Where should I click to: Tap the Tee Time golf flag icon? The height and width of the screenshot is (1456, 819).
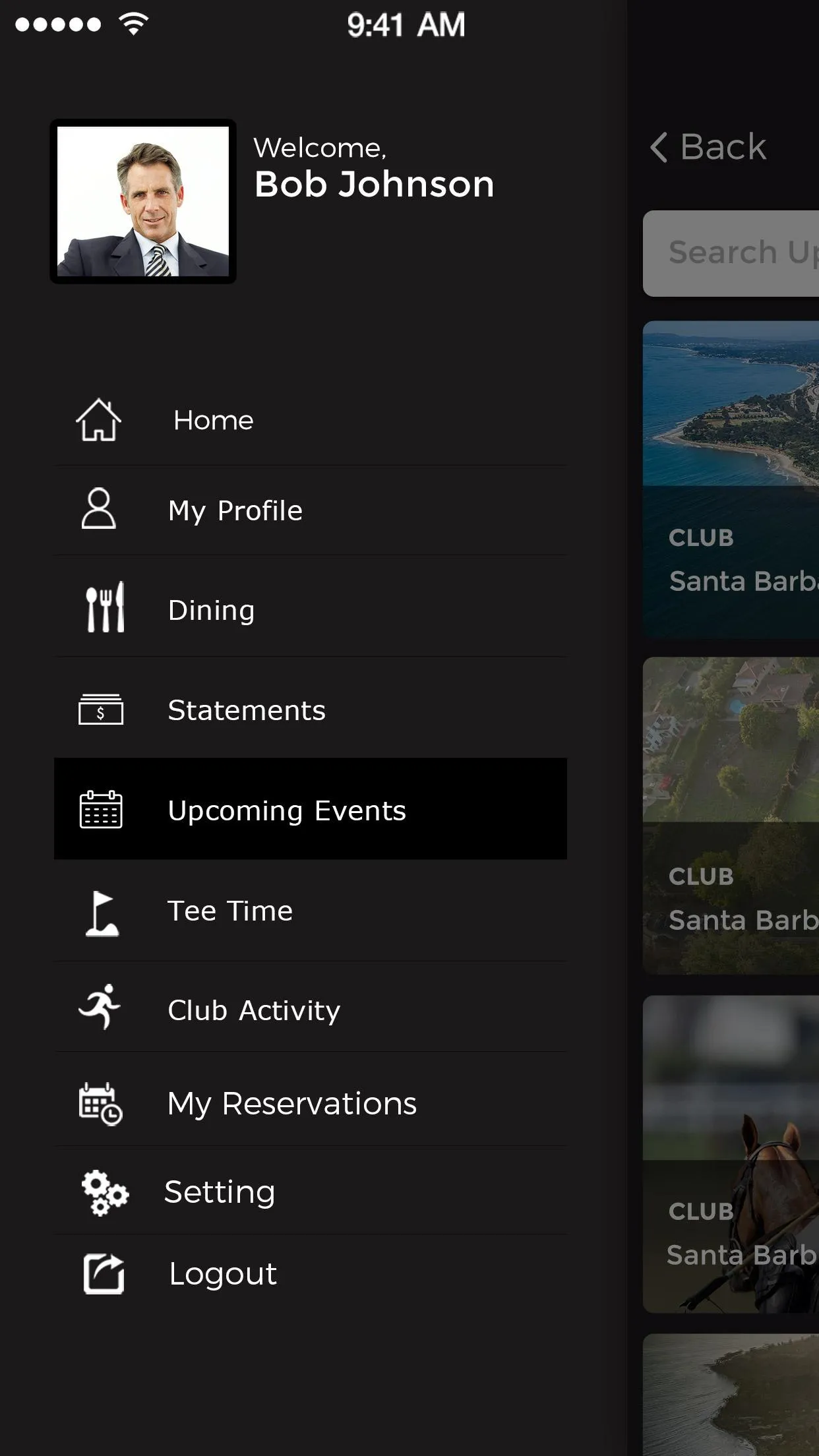pyautogui.click(x=102, y=913)
